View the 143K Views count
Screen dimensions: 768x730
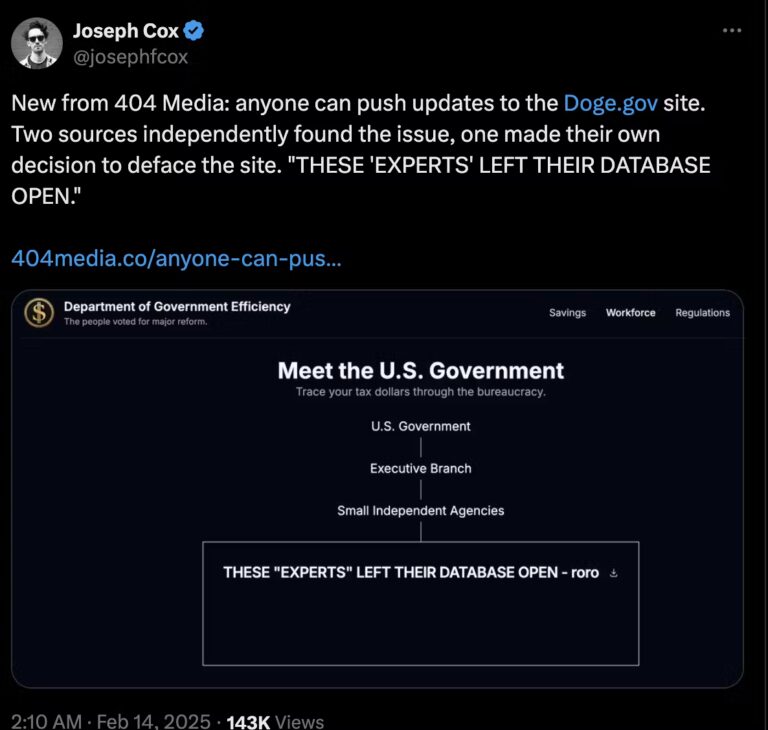(x=275, y=721)
